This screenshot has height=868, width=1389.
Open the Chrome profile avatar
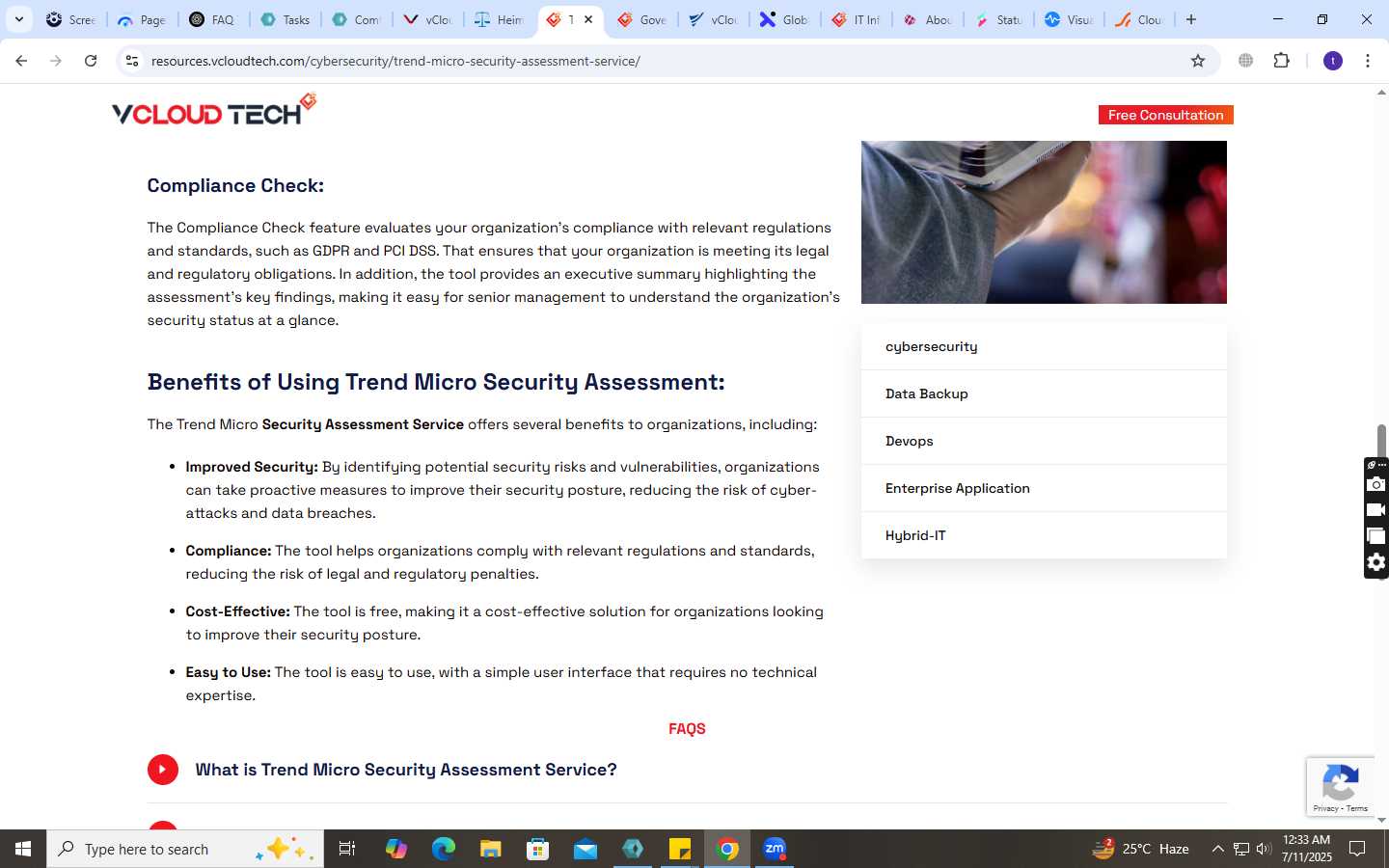coord(1333,61)
